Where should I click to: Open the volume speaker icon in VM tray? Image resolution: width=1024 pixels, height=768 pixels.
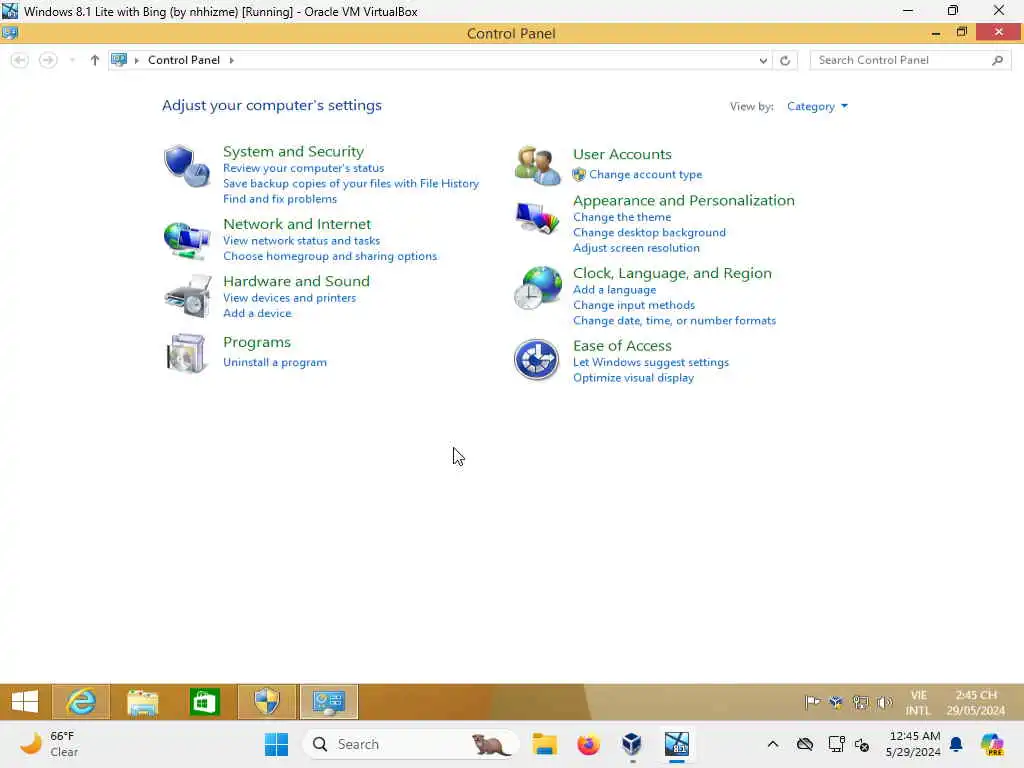point(884,702)
